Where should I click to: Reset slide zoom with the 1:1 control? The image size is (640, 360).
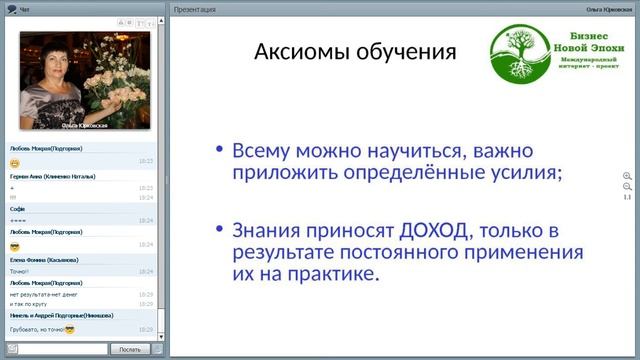(x=627, y=197)
